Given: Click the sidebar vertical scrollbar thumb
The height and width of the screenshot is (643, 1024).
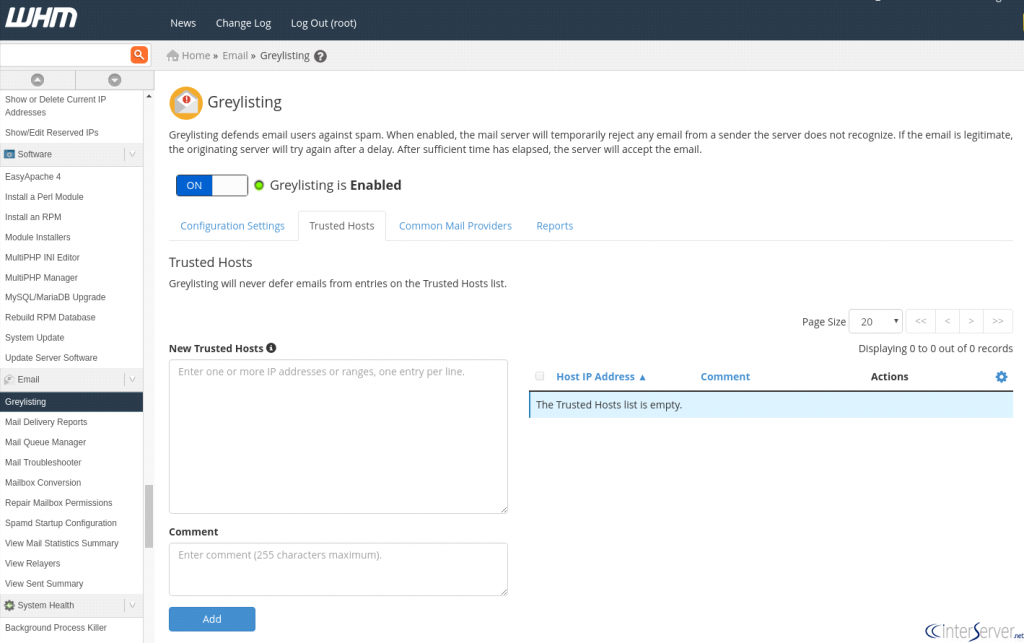Looking at the screenshot, I should (x=149, y=516).
